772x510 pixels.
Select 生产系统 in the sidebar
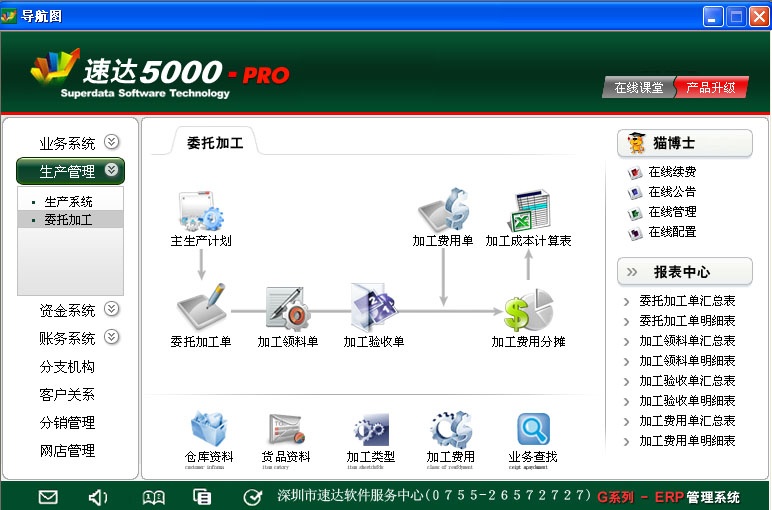tap(68, 202)
